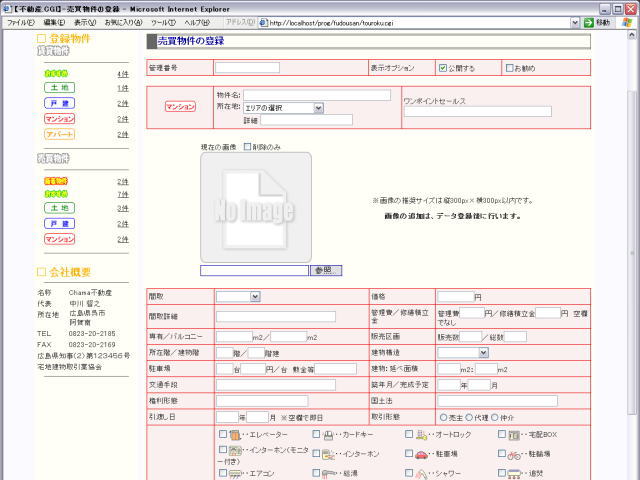Click the 土地 badge under 売買物件
The width and height of the screenshot is (640, 480).
(59, 209)
